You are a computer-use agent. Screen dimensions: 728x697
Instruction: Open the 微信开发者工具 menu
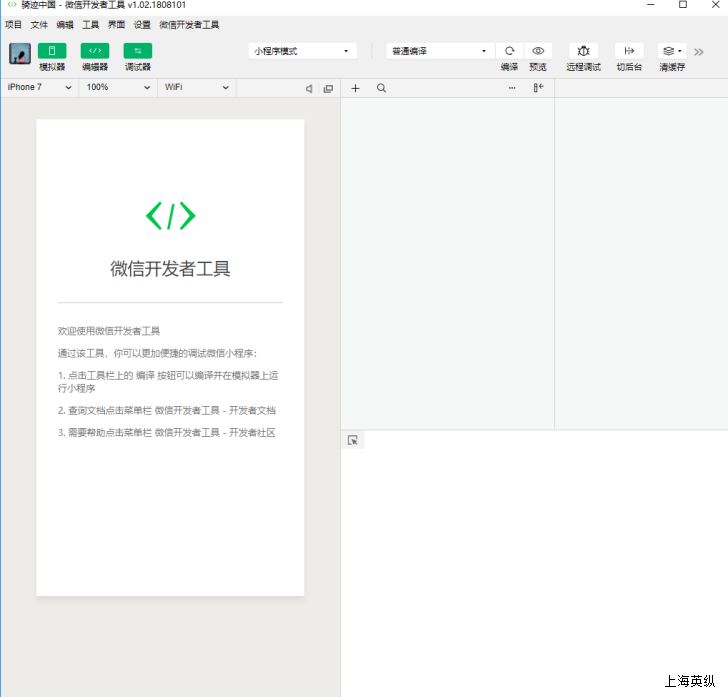click(x=189, y=25)
